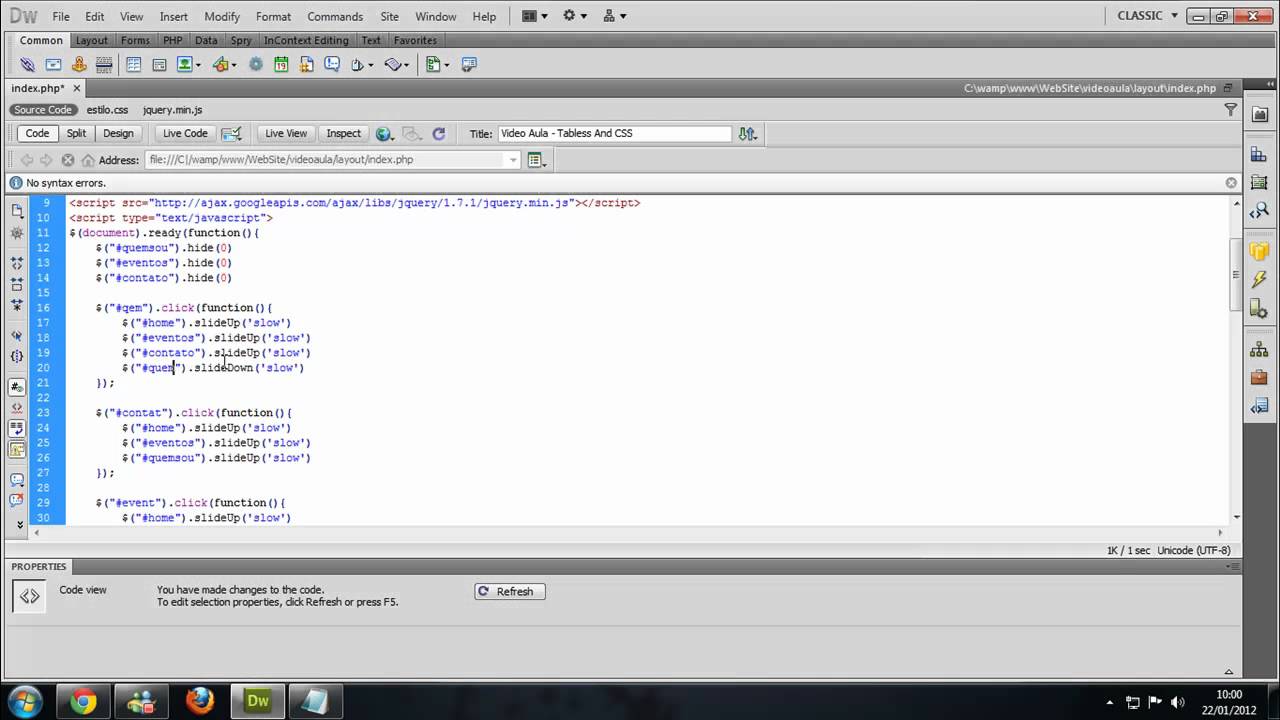The height and width of the screenshot is (720, 1280).
Task: Toggle Highlight Invalid Code
Action: pos(17,408)
